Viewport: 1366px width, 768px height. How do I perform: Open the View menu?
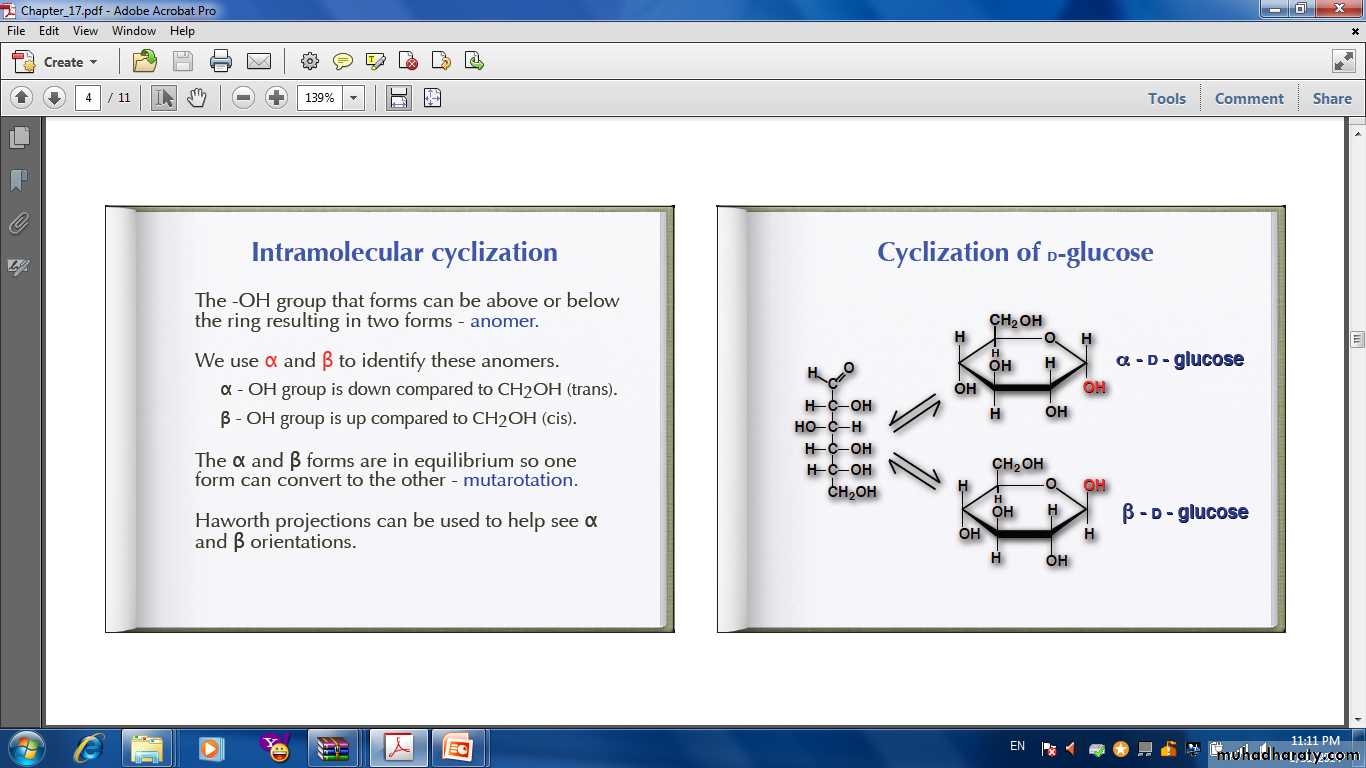85,31
